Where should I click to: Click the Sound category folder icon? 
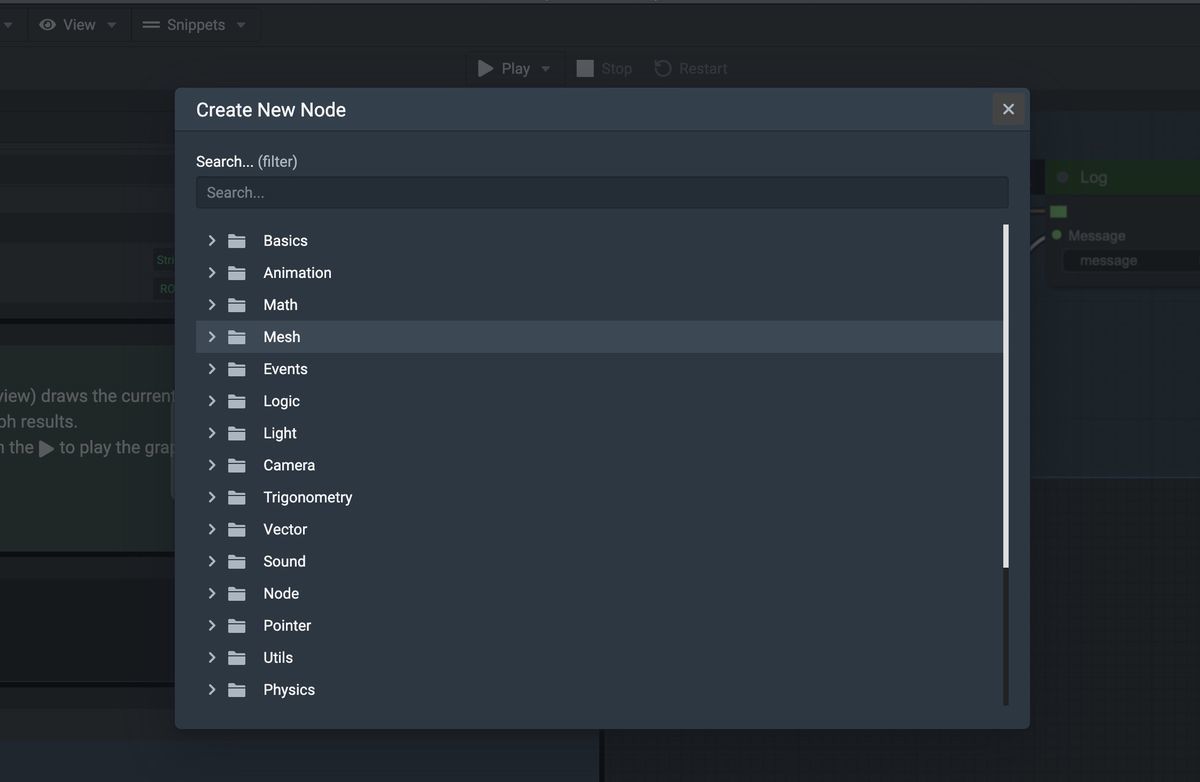click(x=237, y=561)
